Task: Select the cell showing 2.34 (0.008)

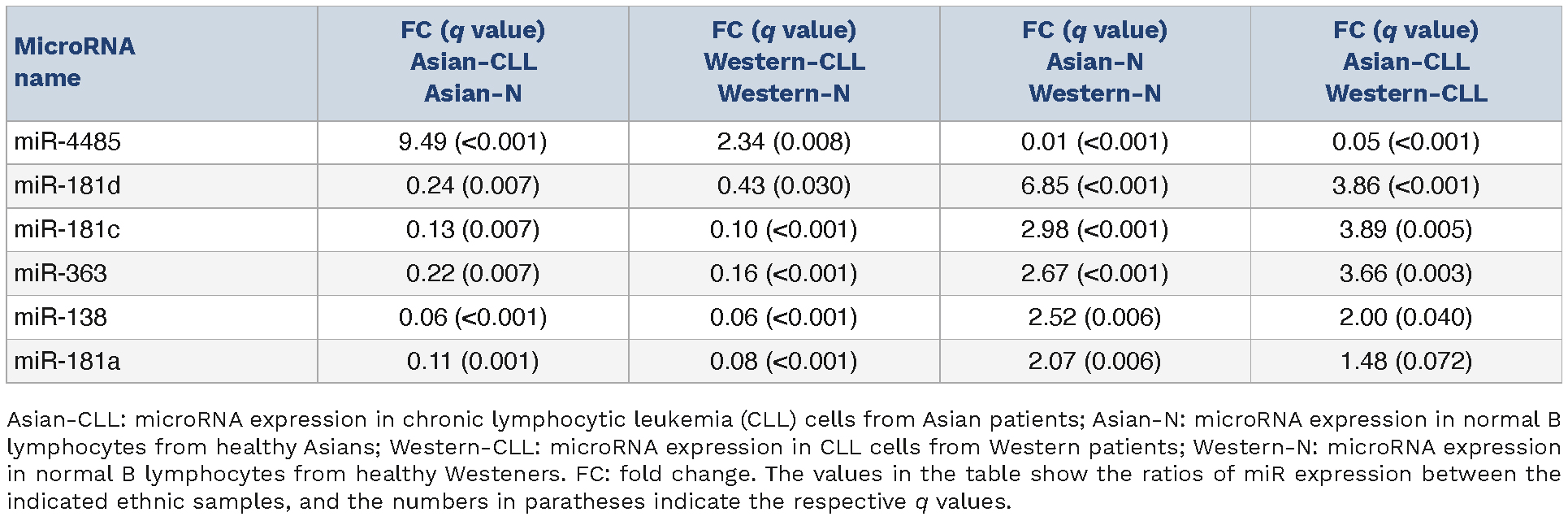Action: point(784,142)
